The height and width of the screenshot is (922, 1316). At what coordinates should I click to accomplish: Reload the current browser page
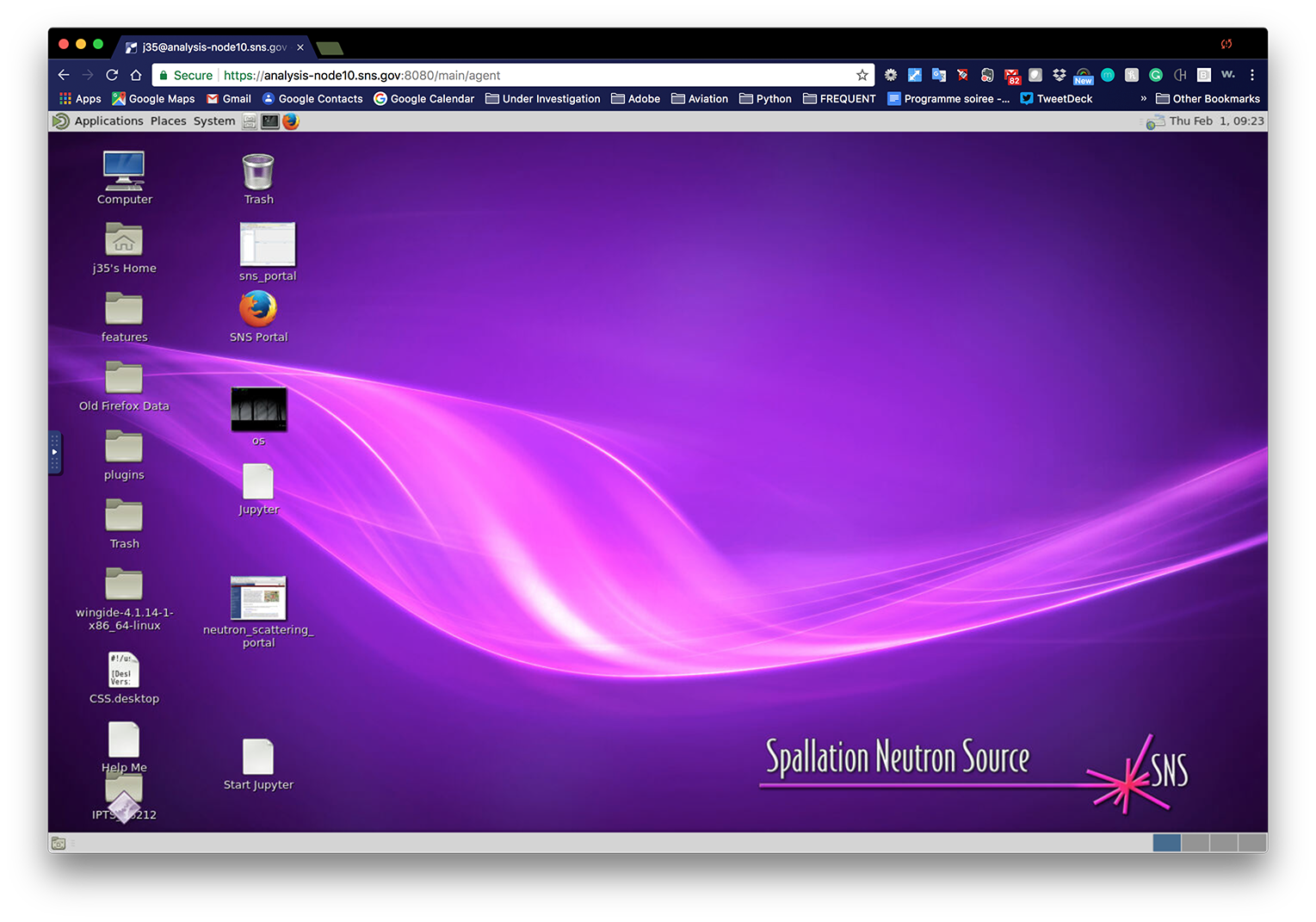[x=112, y=76]
